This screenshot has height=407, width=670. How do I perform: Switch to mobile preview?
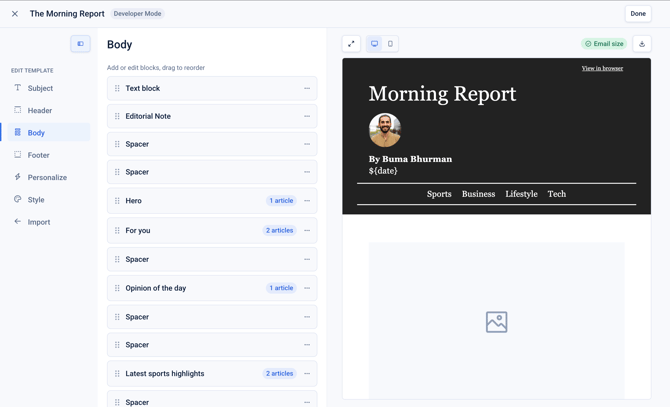[x=390, y=44]
